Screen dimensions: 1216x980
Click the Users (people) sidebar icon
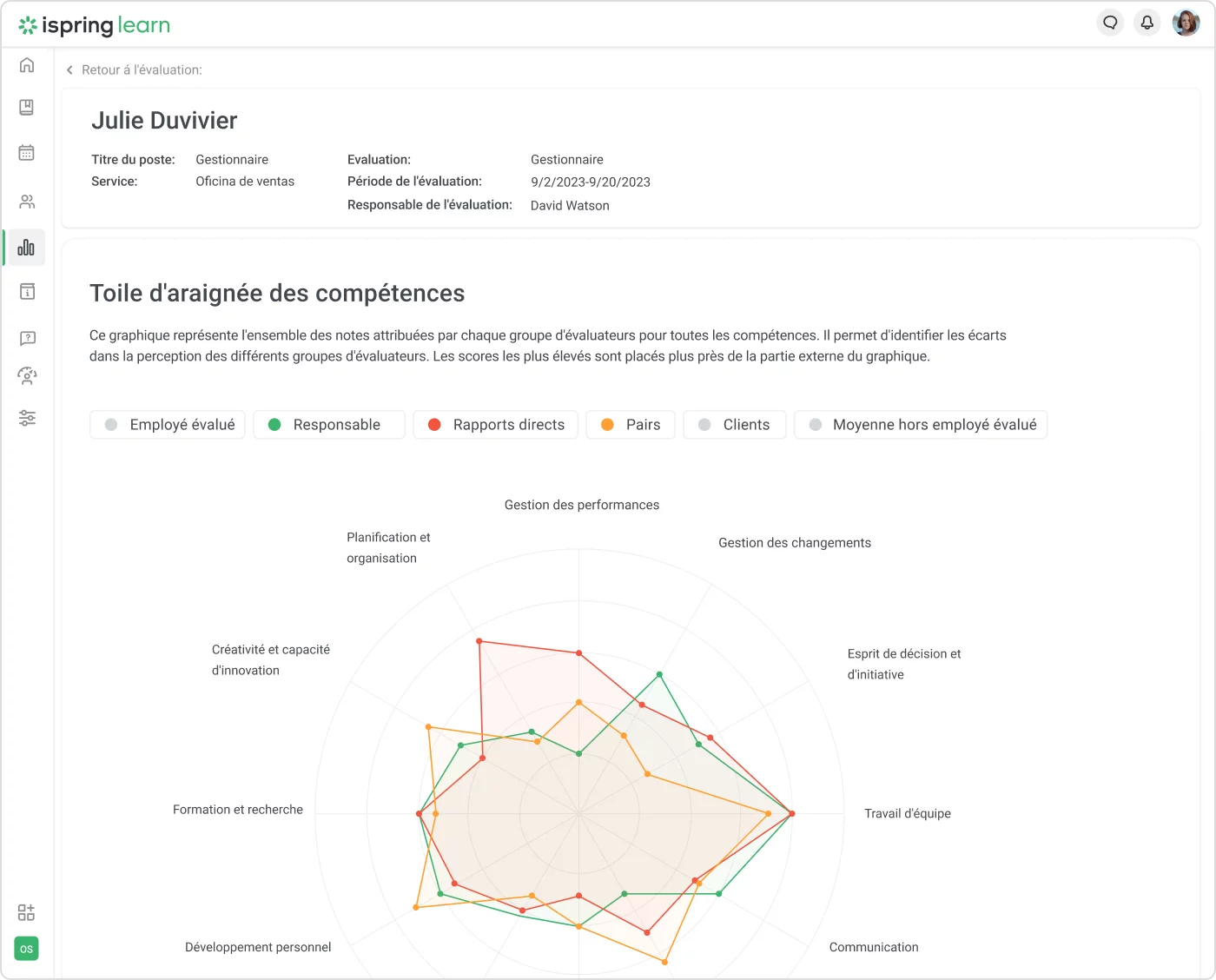[x=26, y=201]
